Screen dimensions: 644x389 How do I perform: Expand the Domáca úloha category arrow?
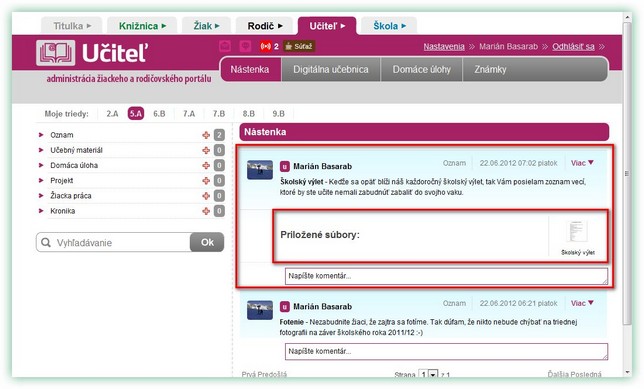coord(41,165)
